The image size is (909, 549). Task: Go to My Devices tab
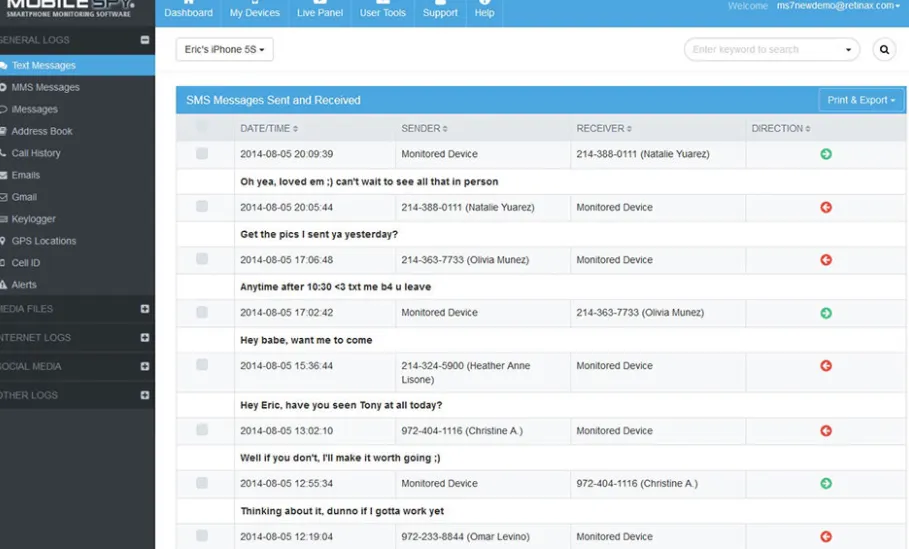click(254, 12)
